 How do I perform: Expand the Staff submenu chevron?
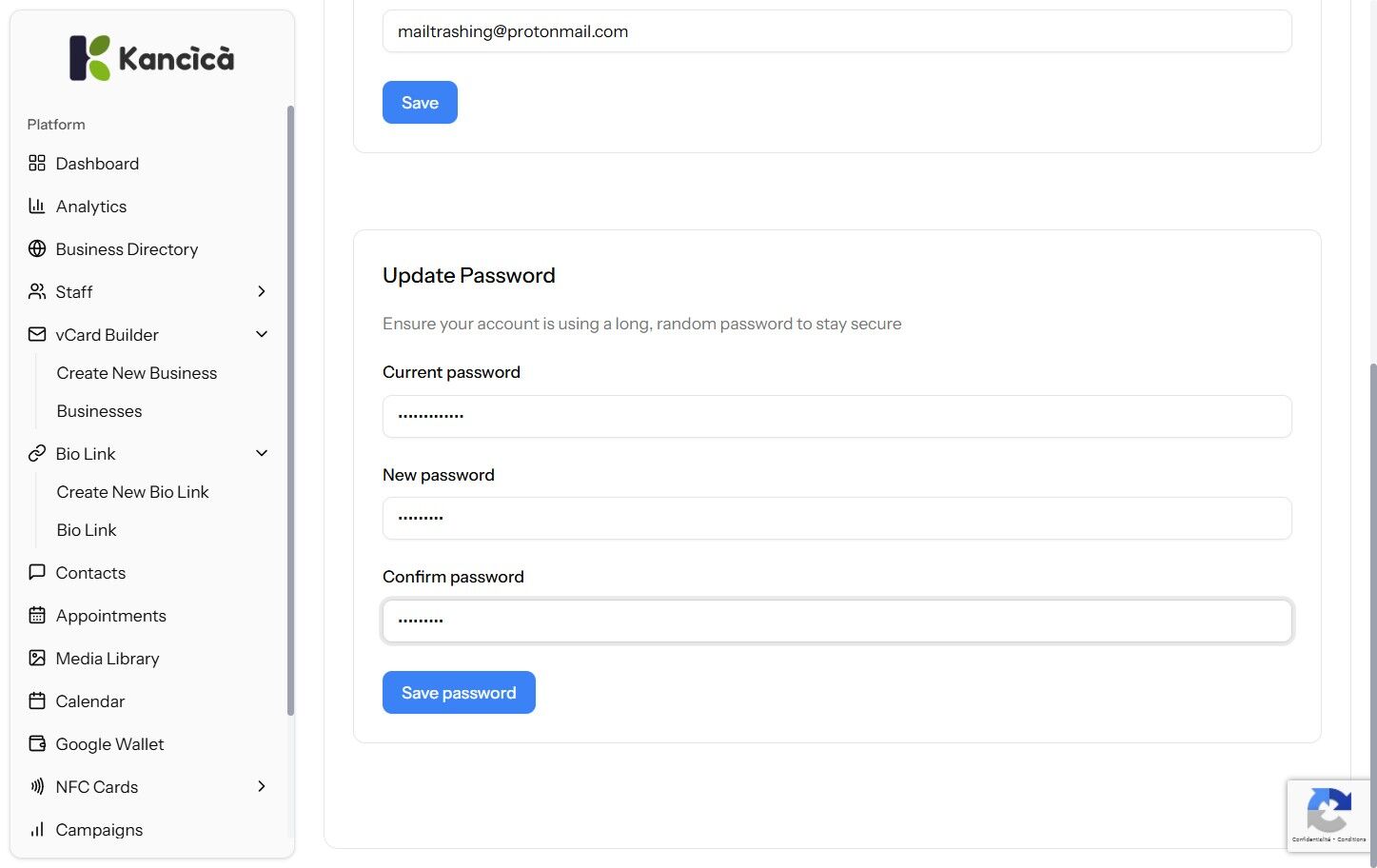pyautogui.click(x=262, y=292)
